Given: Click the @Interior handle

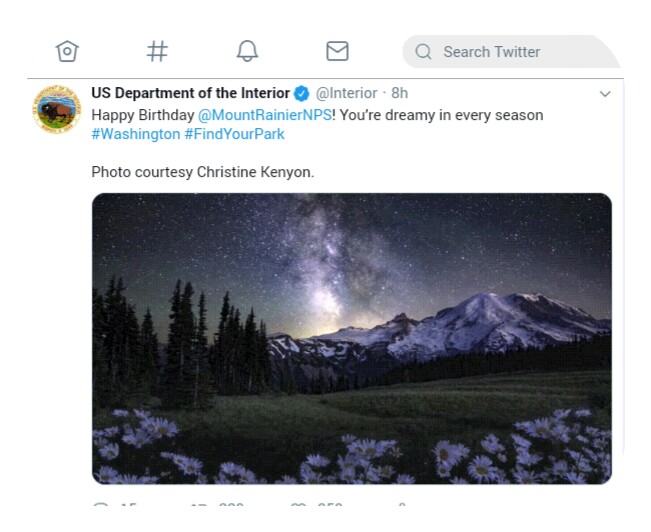Looking at the screenshot, I should point(347,94).
